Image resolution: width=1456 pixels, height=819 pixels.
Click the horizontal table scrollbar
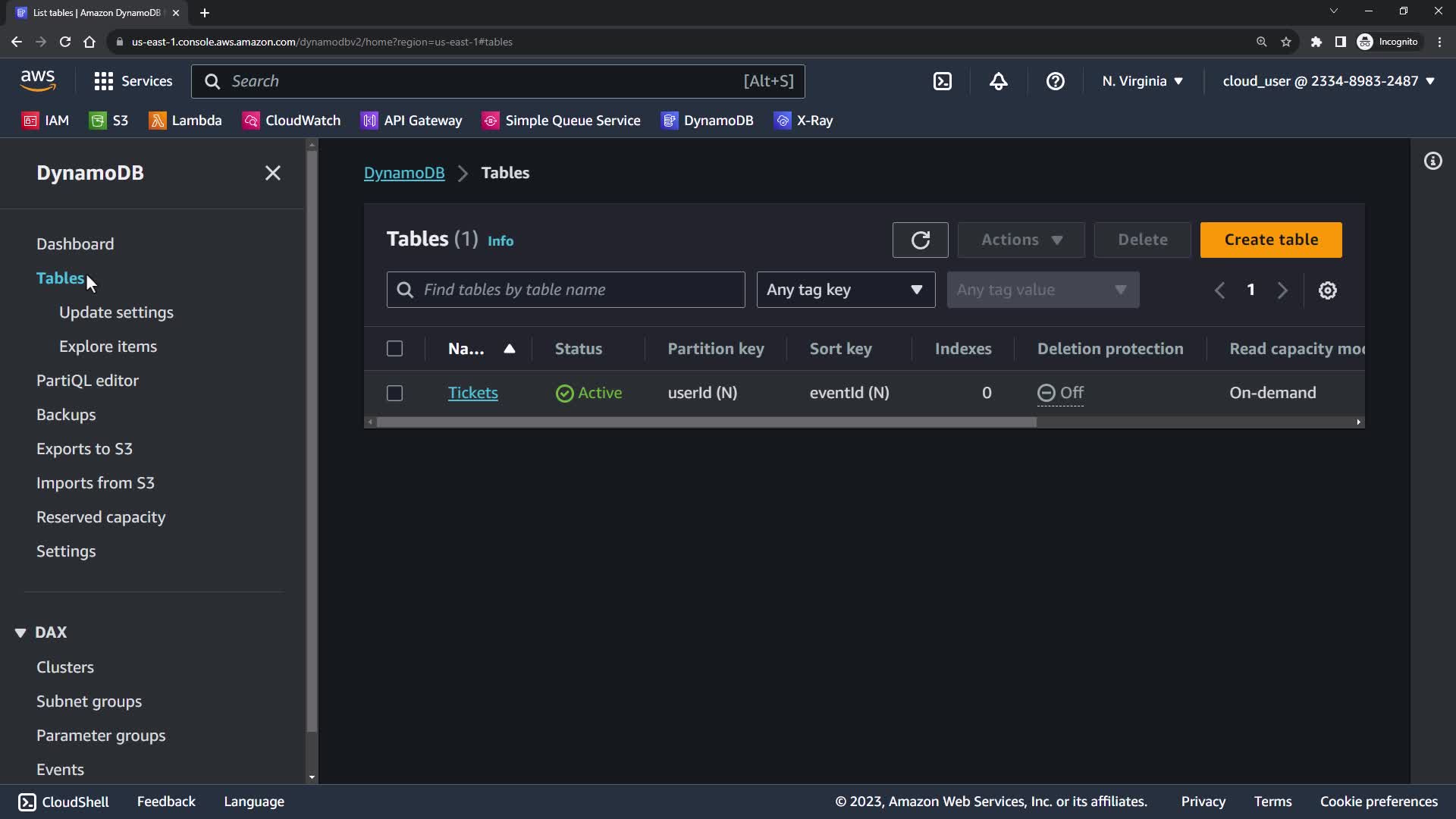pos(705,422)
